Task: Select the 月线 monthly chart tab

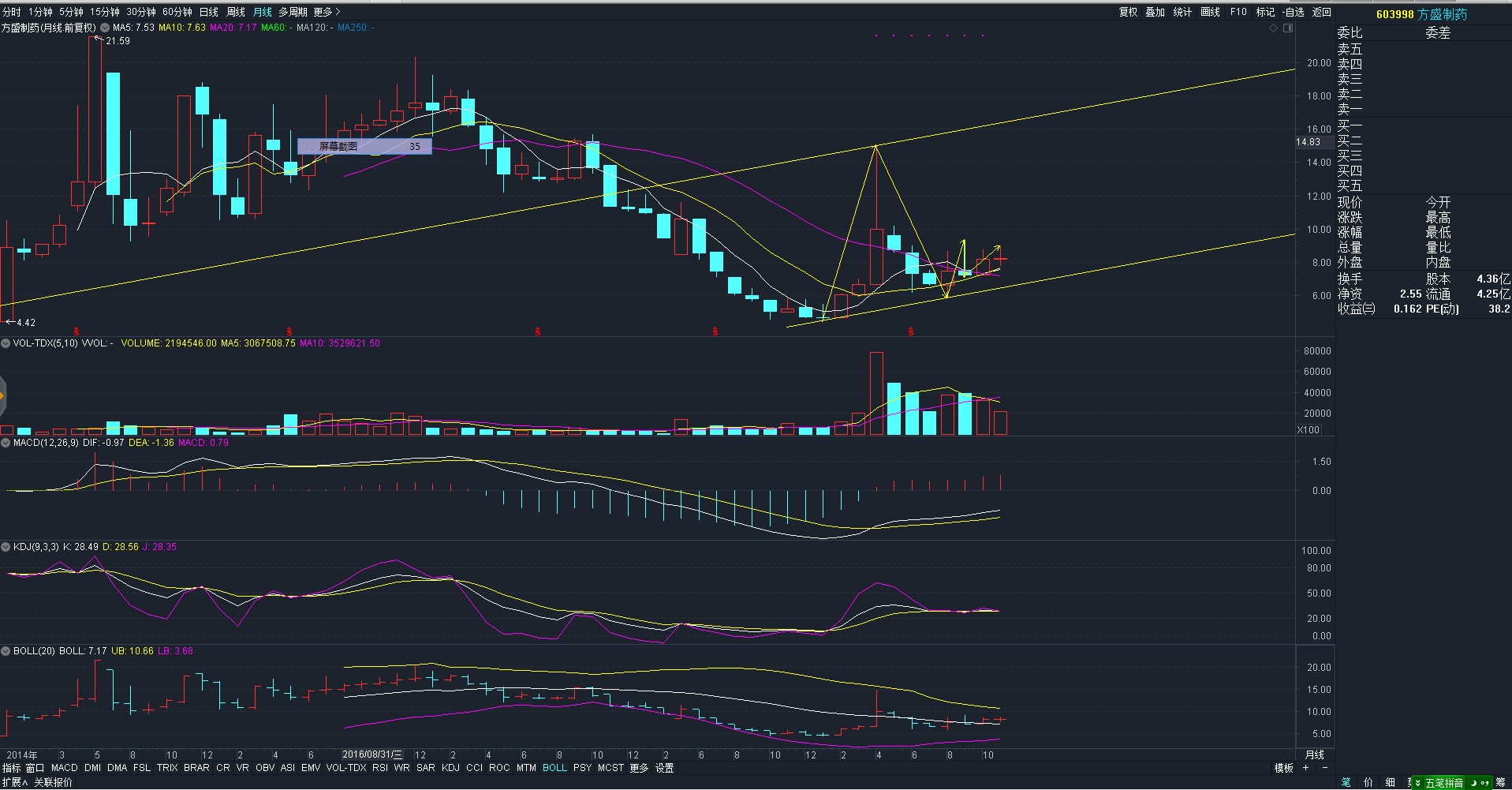Action: point(263,12)
